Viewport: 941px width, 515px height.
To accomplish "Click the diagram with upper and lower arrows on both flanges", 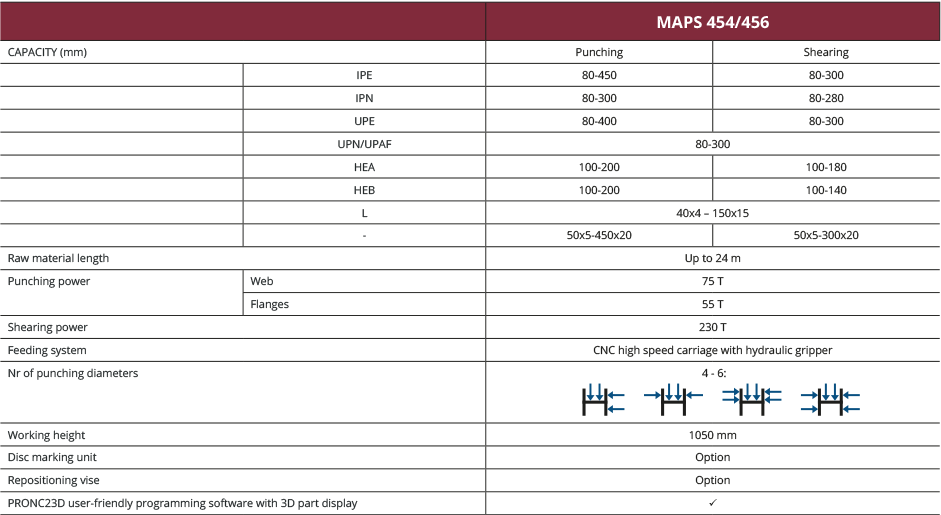I will coord(831,400).
